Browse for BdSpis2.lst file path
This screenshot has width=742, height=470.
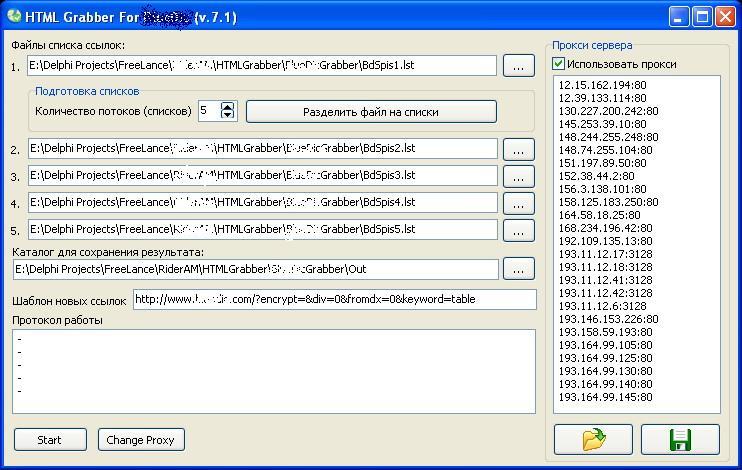518,149
